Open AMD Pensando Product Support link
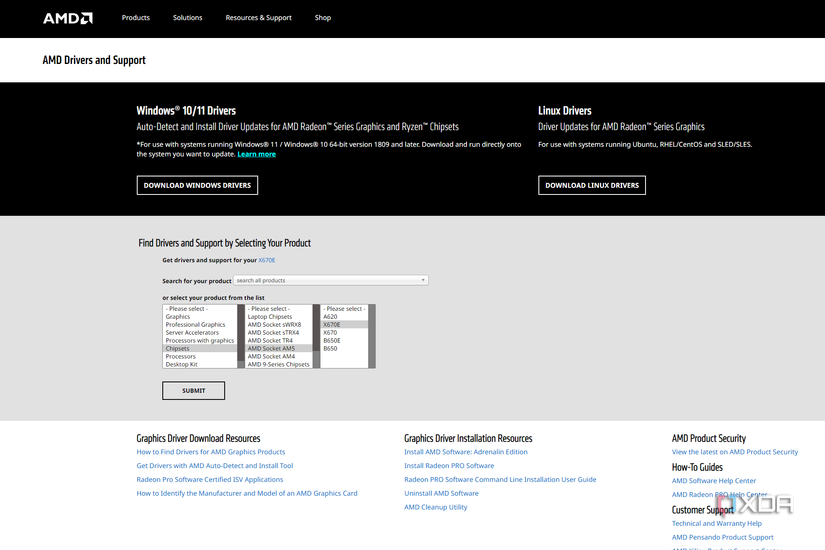 point(722,537)
